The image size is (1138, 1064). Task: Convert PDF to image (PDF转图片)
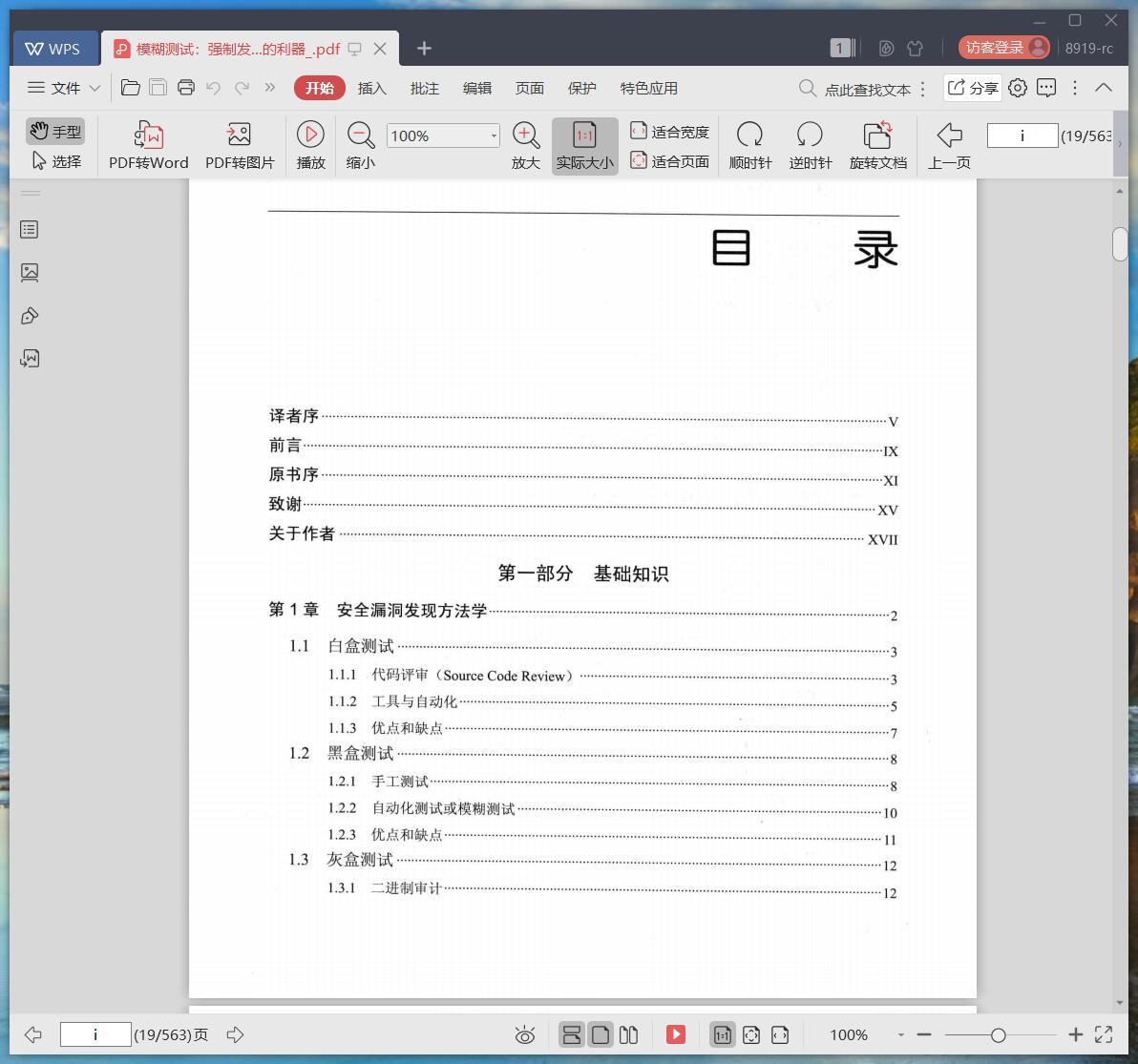(x=240, y=146)
